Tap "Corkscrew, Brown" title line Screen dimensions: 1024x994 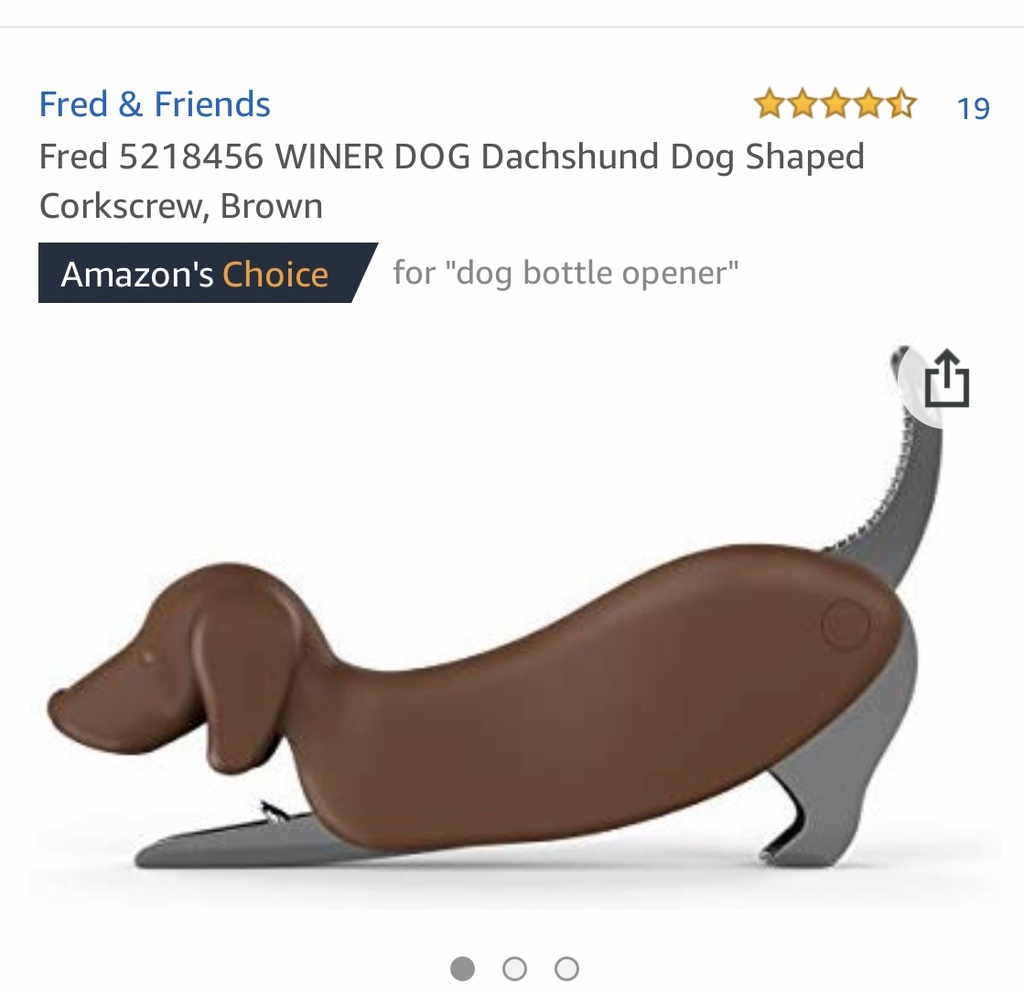coord(181,206)
